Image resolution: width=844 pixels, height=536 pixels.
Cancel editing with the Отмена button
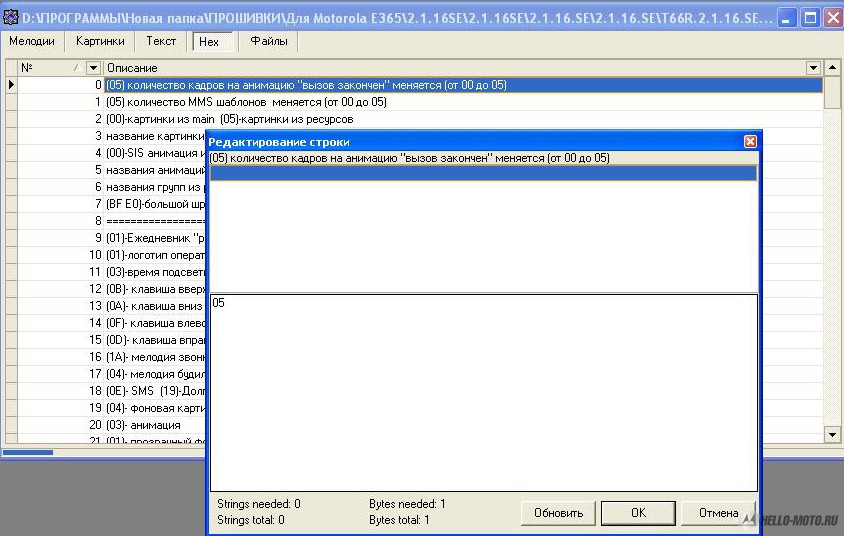point(718,513)
